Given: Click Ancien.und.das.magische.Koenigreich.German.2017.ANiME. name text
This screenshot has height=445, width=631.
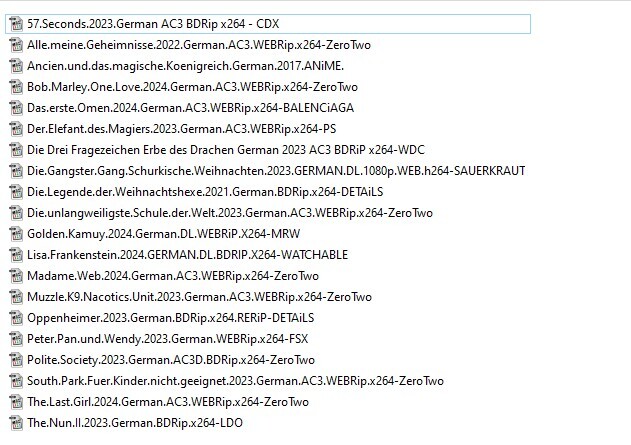Looking at the screenshot, I should [186, 66].
